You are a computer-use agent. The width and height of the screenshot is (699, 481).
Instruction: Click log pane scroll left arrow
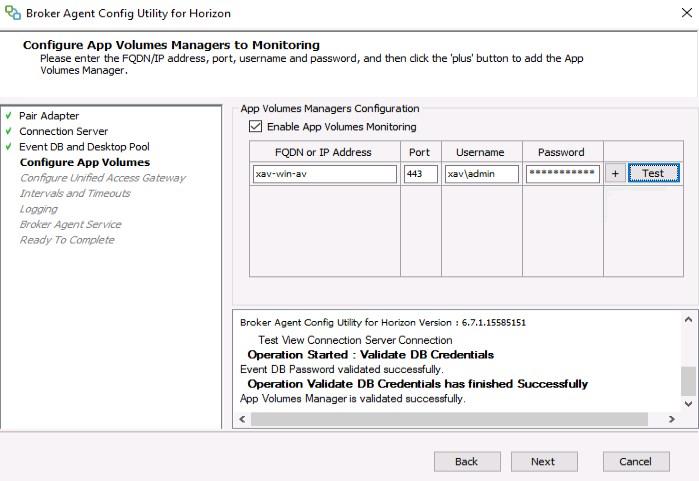pos(243,419)
